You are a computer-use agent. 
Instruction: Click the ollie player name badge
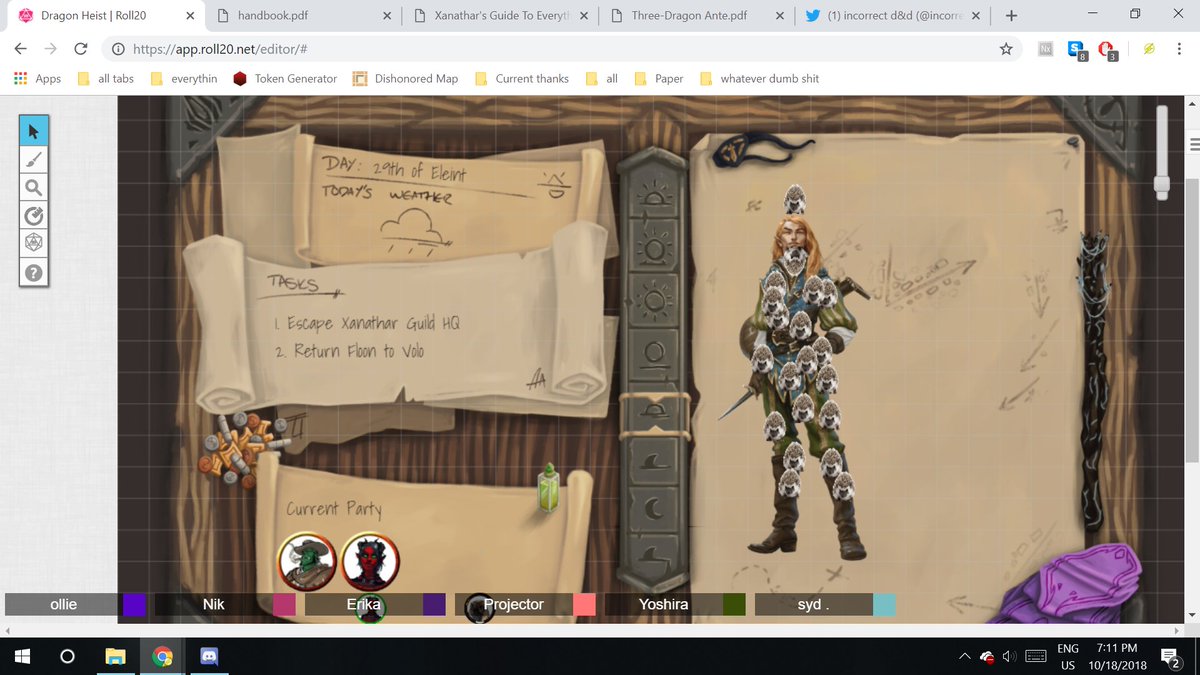point(63,604)
